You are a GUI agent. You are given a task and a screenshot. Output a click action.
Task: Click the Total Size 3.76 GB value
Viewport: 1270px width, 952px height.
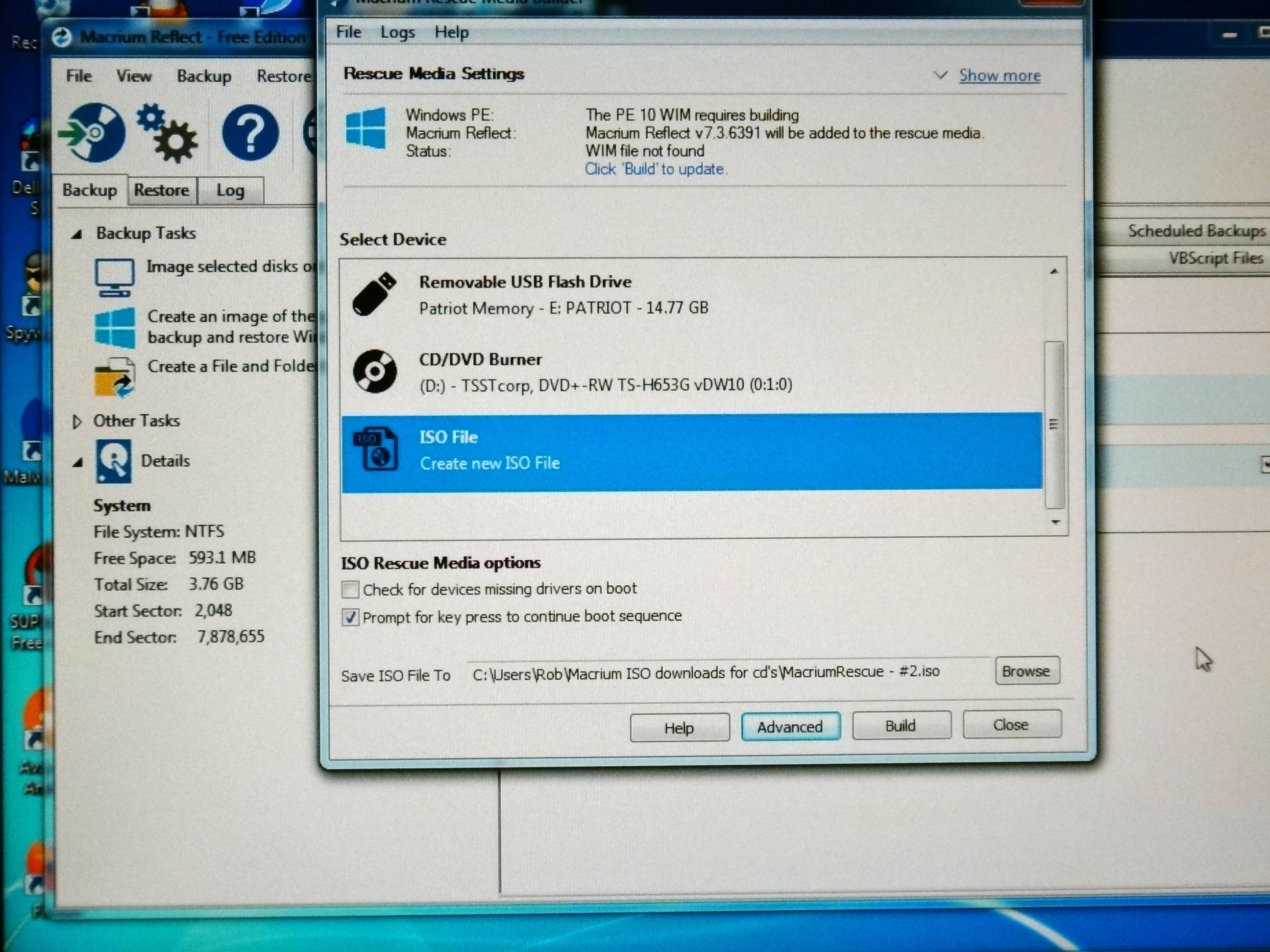[216, 584]
